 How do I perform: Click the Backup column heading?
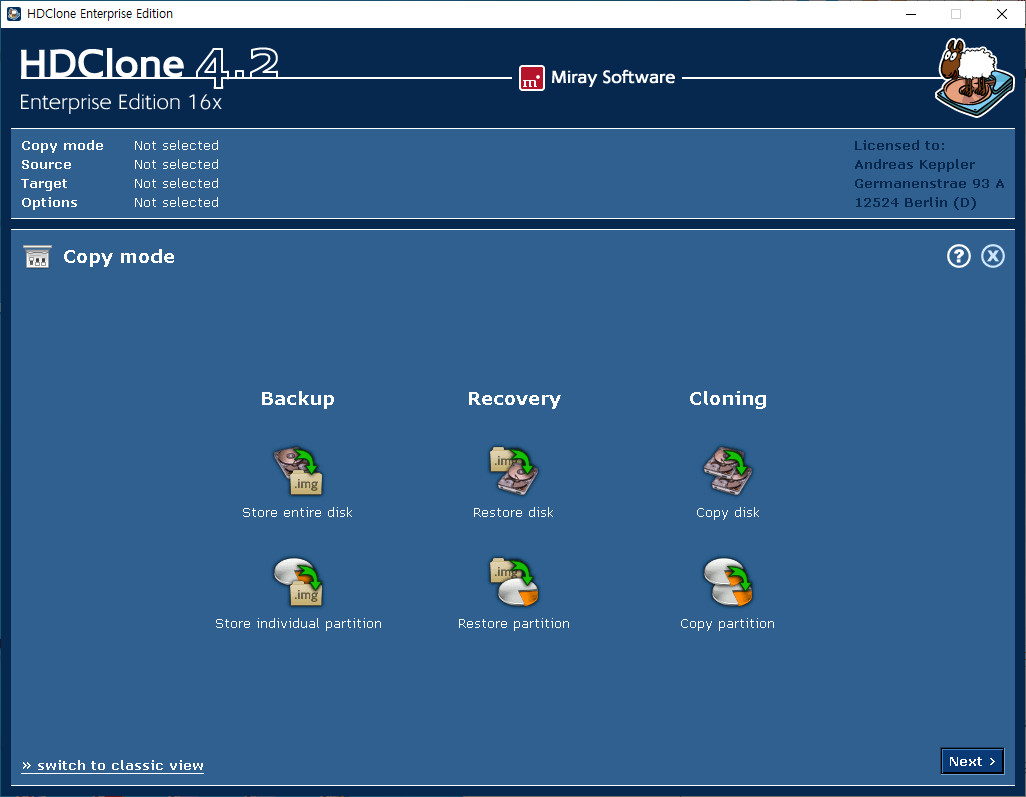(x=298, y=398)
